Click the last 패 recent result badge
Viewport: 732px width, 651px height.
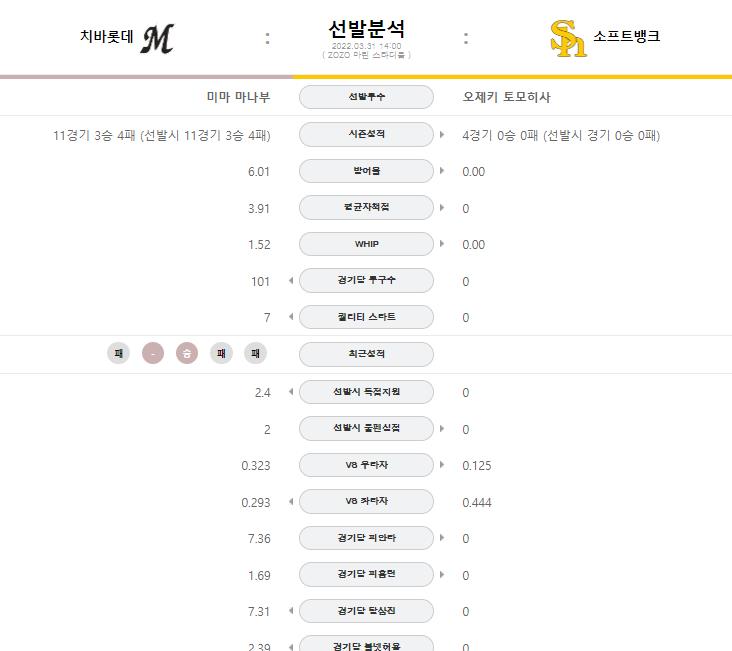tap(255, 353)
